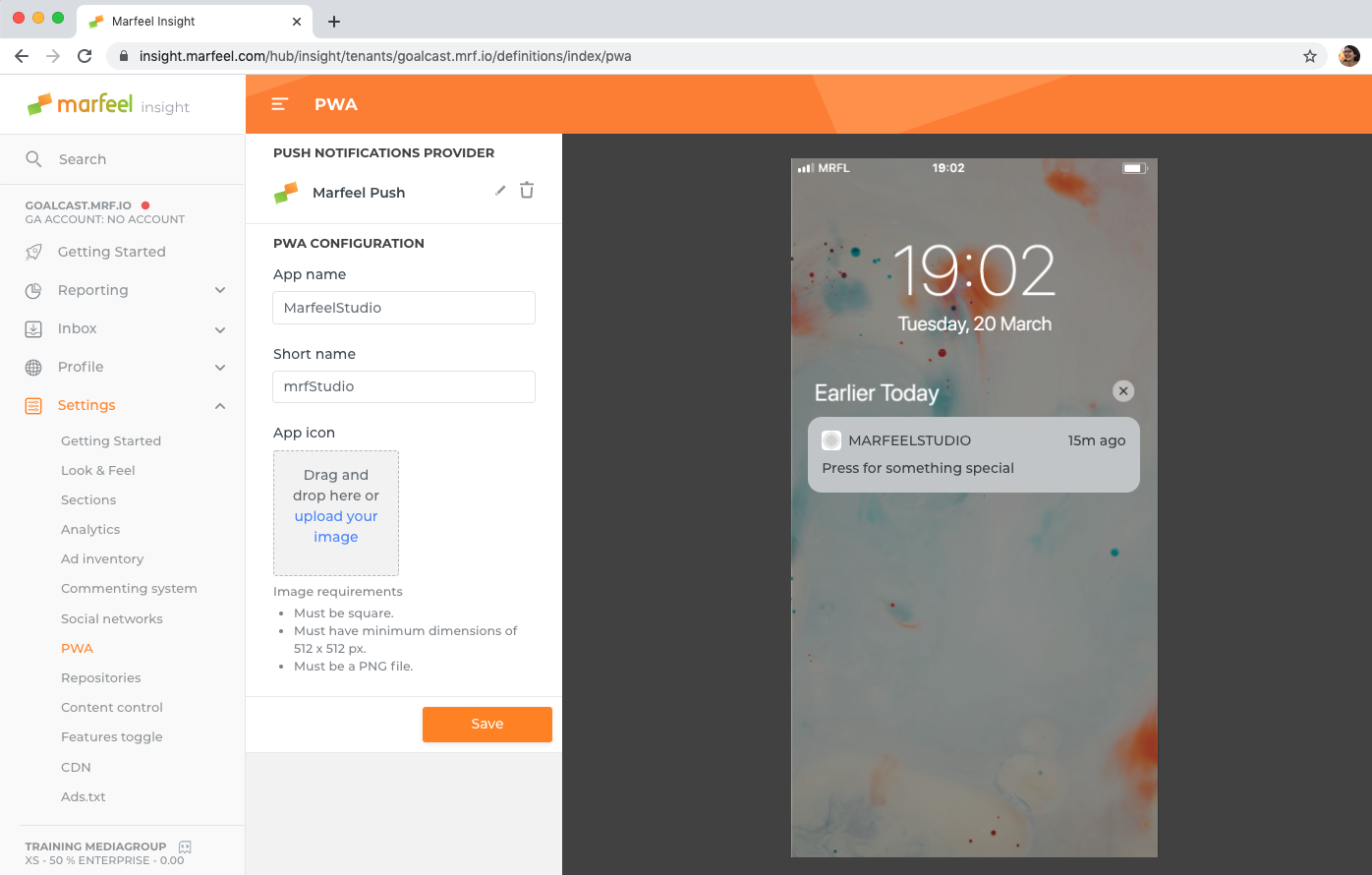1372x875 pixels.
Task: Click the MarfeelStudio notification app icon
Action: (831, 440)
